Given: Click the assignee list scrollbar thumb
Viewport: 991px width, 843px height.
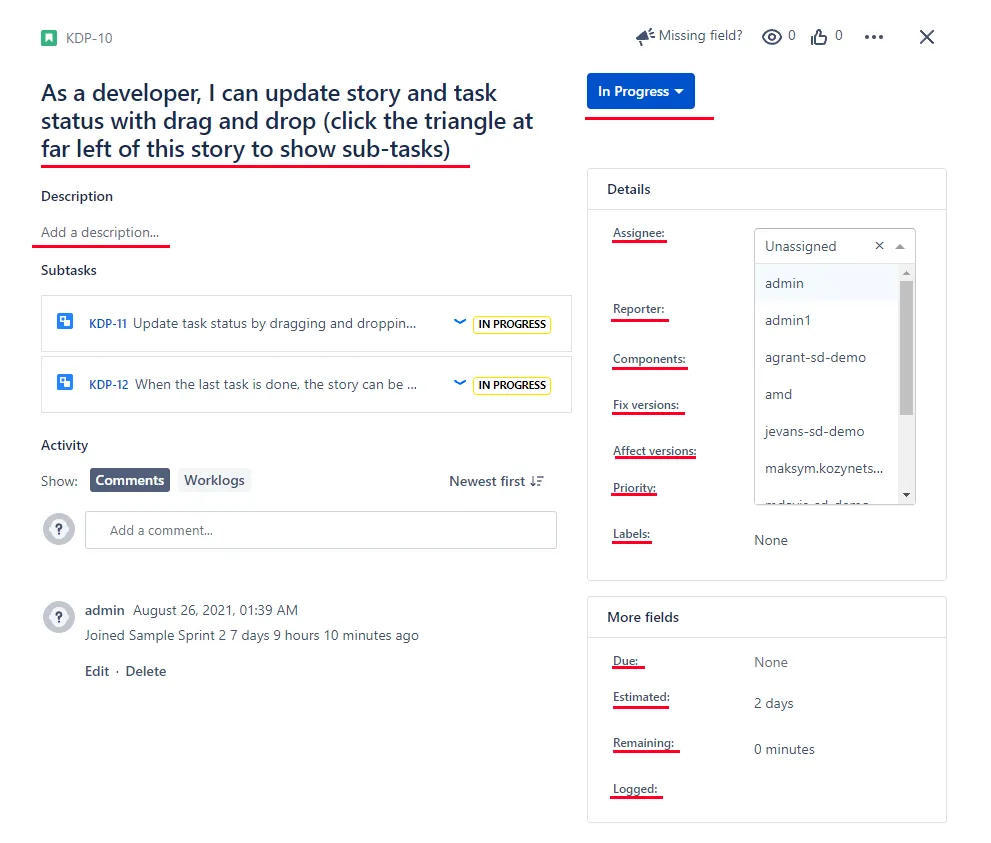Looking at the screenshot, I should [906, 348].
